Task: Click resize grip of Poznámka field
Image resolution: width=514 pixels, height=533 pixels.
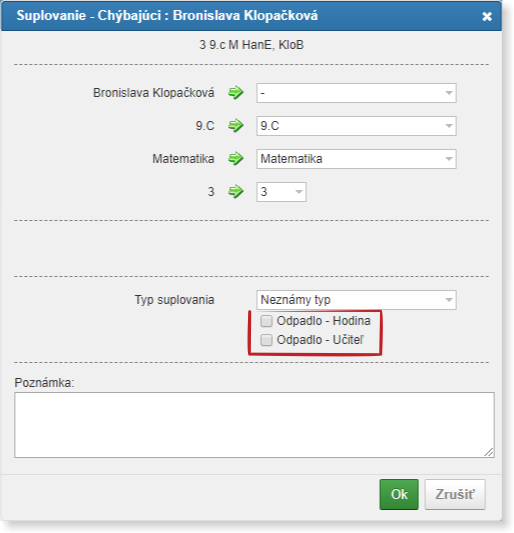Action: pos(489,452)
